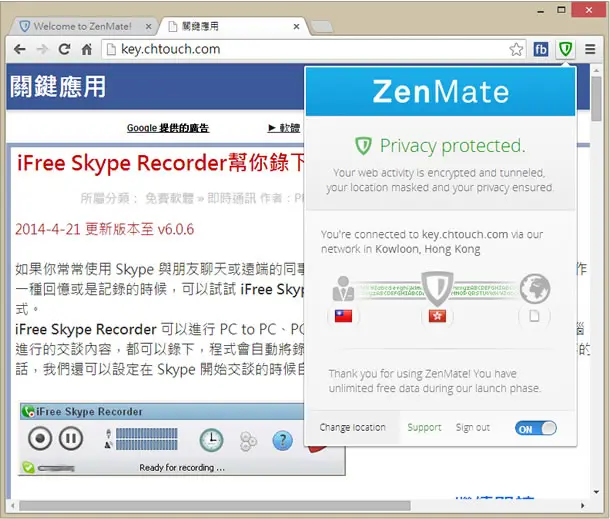The image size is (610, 519).
Task: Click the browser reload button
Action: click(x=64, y=49)
